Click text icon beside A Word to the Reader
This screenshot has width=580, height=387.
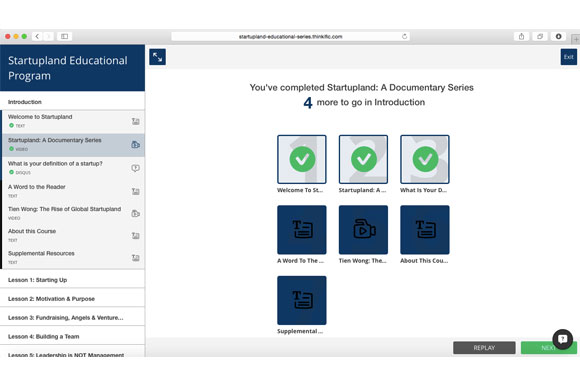136,191
